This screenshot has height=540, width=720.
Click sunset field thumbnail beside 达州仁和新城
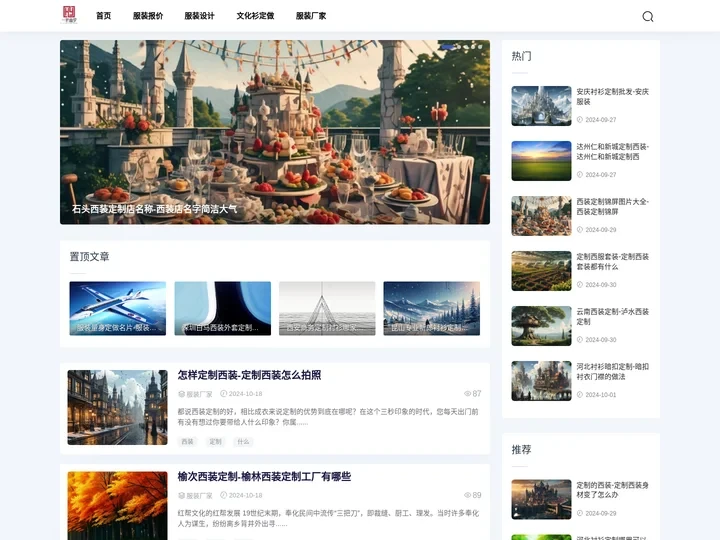point(541,161)
